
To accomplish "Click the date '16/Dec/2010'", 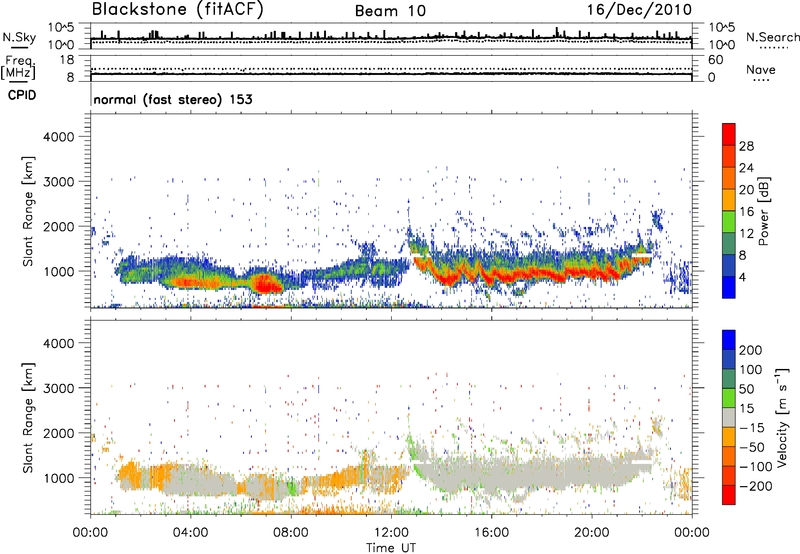I will [639, 9].
